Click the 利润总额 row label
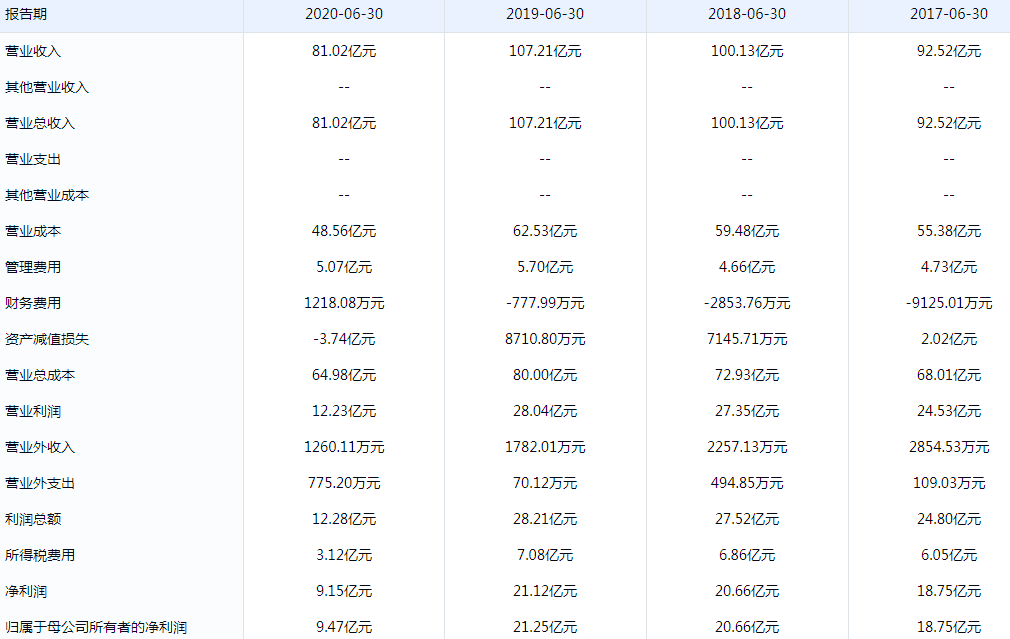This screenshot has width=1010, height=639. click(33, 520)
